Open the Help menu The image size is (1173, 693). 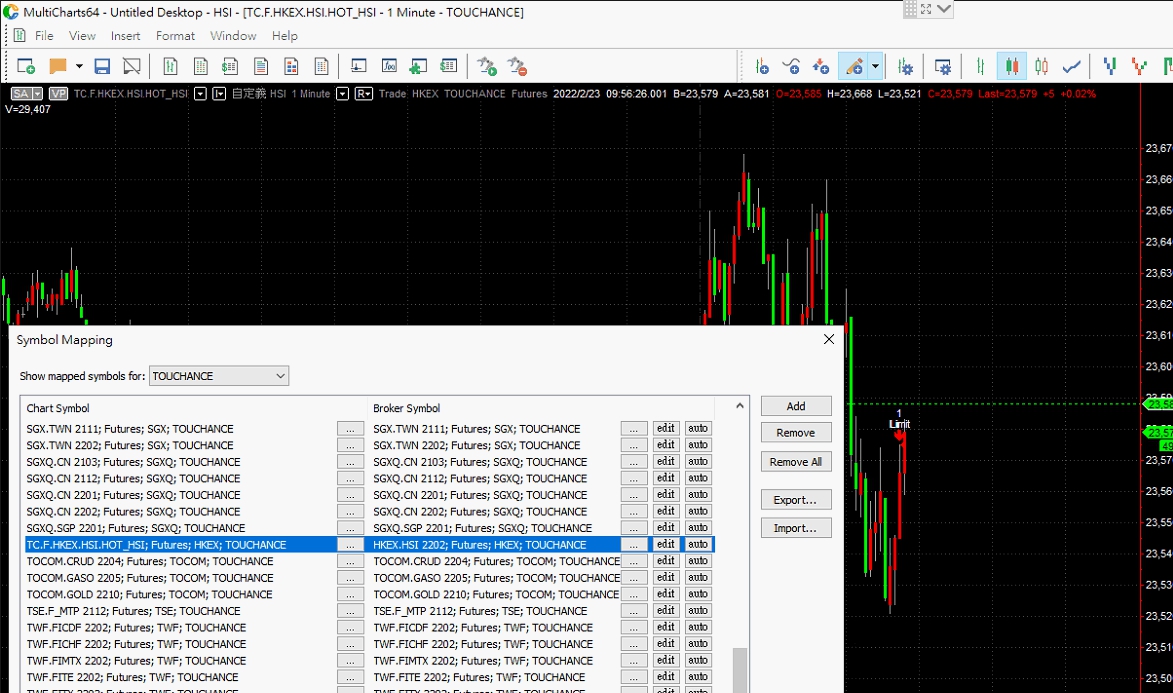point(284,35)
